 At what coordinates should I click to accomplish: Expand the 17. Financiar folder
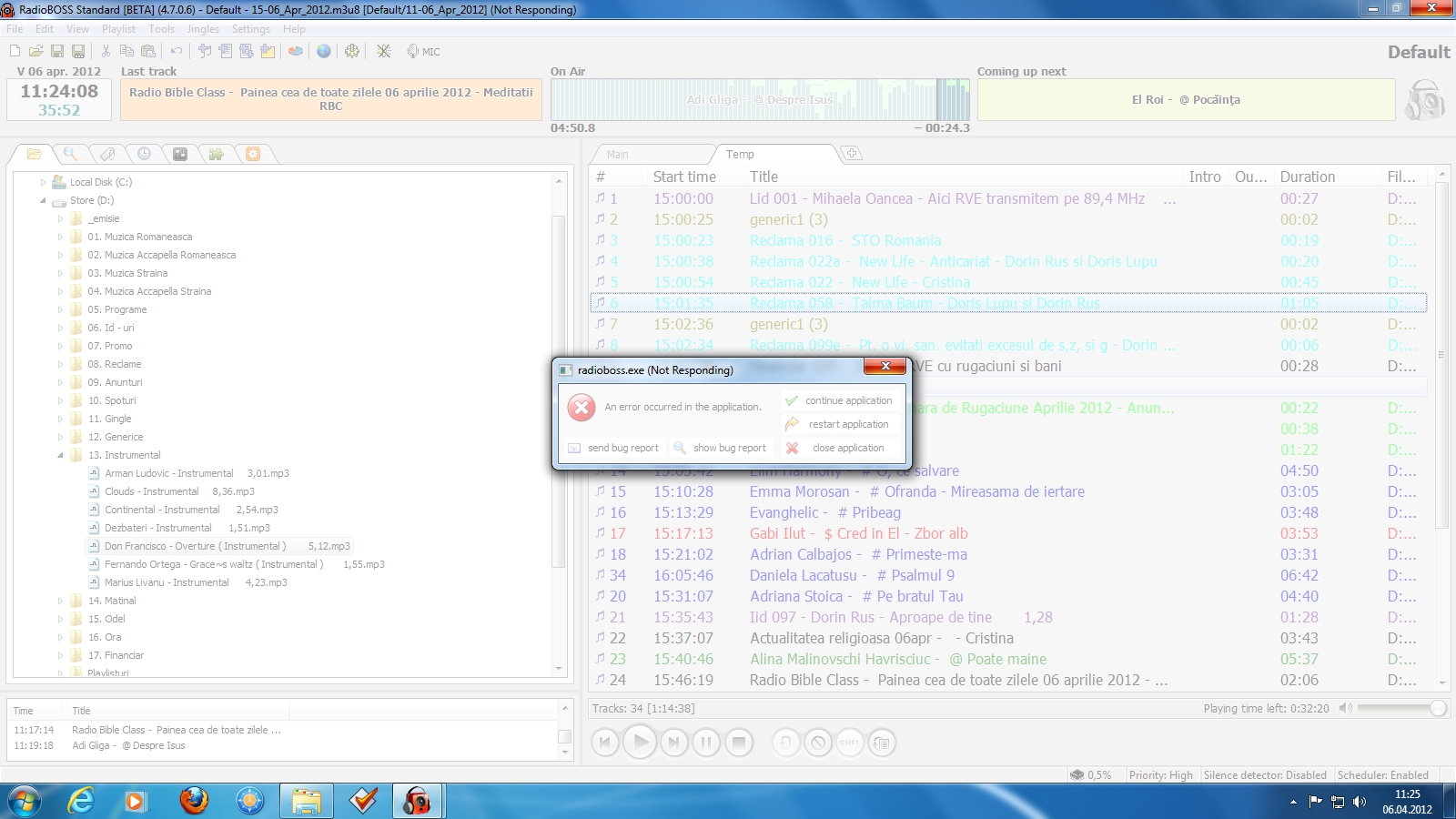[61, 655]
